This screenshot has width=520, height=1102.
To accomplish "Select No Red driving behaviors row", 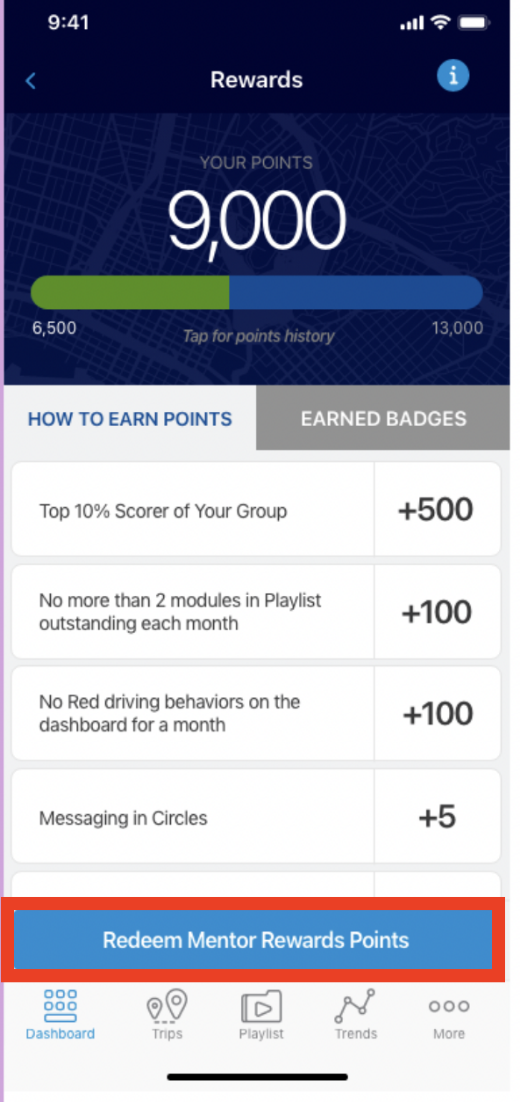I will (x=256, y=713).
